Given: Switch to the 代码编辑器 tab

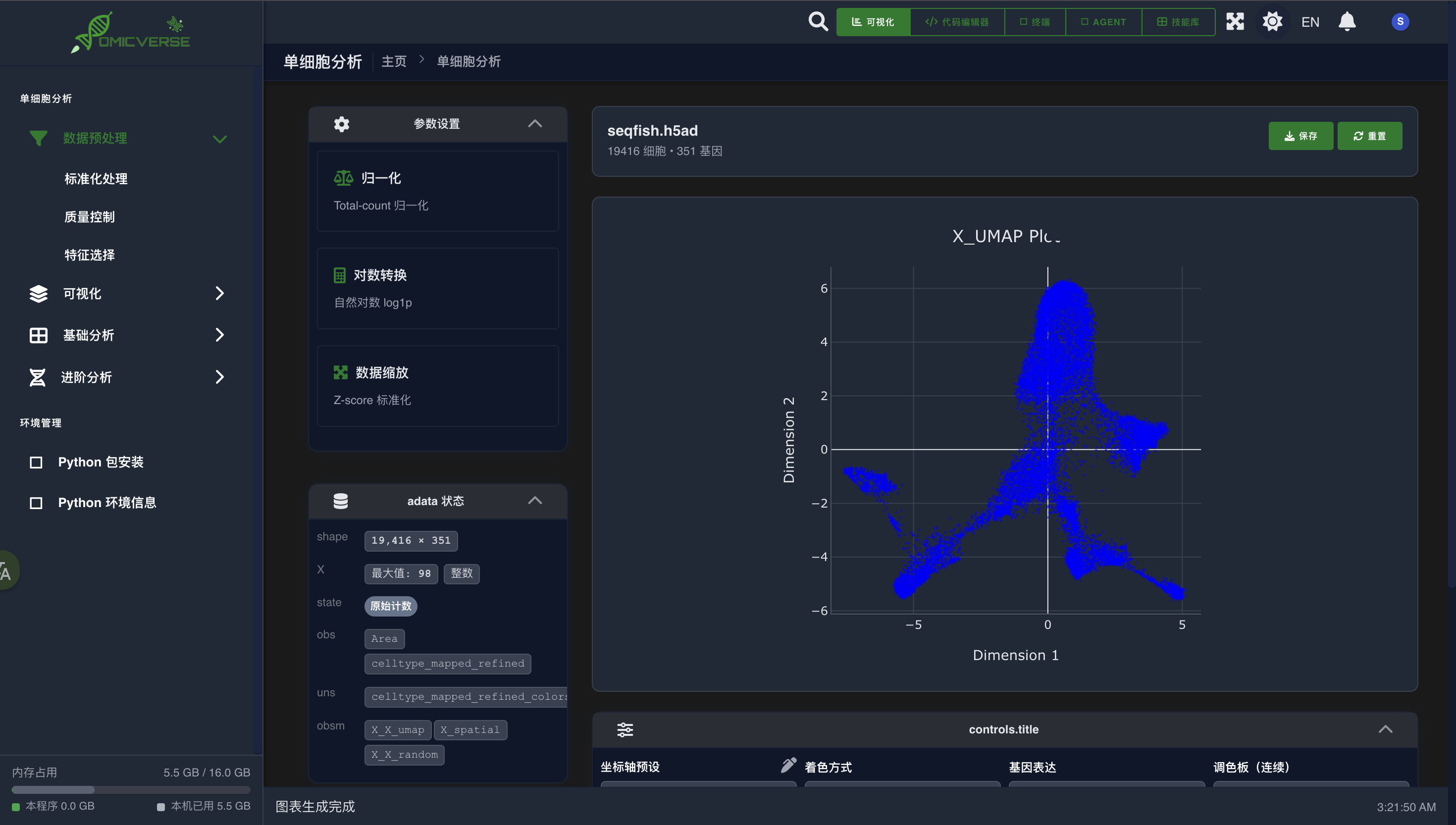Looking at the screenshot, I should [957, 22].
